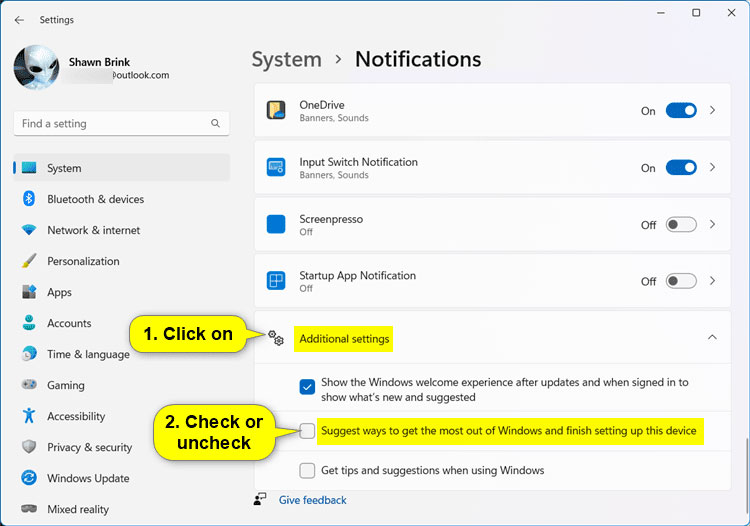Image resolution: width=750 pixels, height=526 pixels.
Task: Click the Time & language clock icon
Action: click(29, 353)
